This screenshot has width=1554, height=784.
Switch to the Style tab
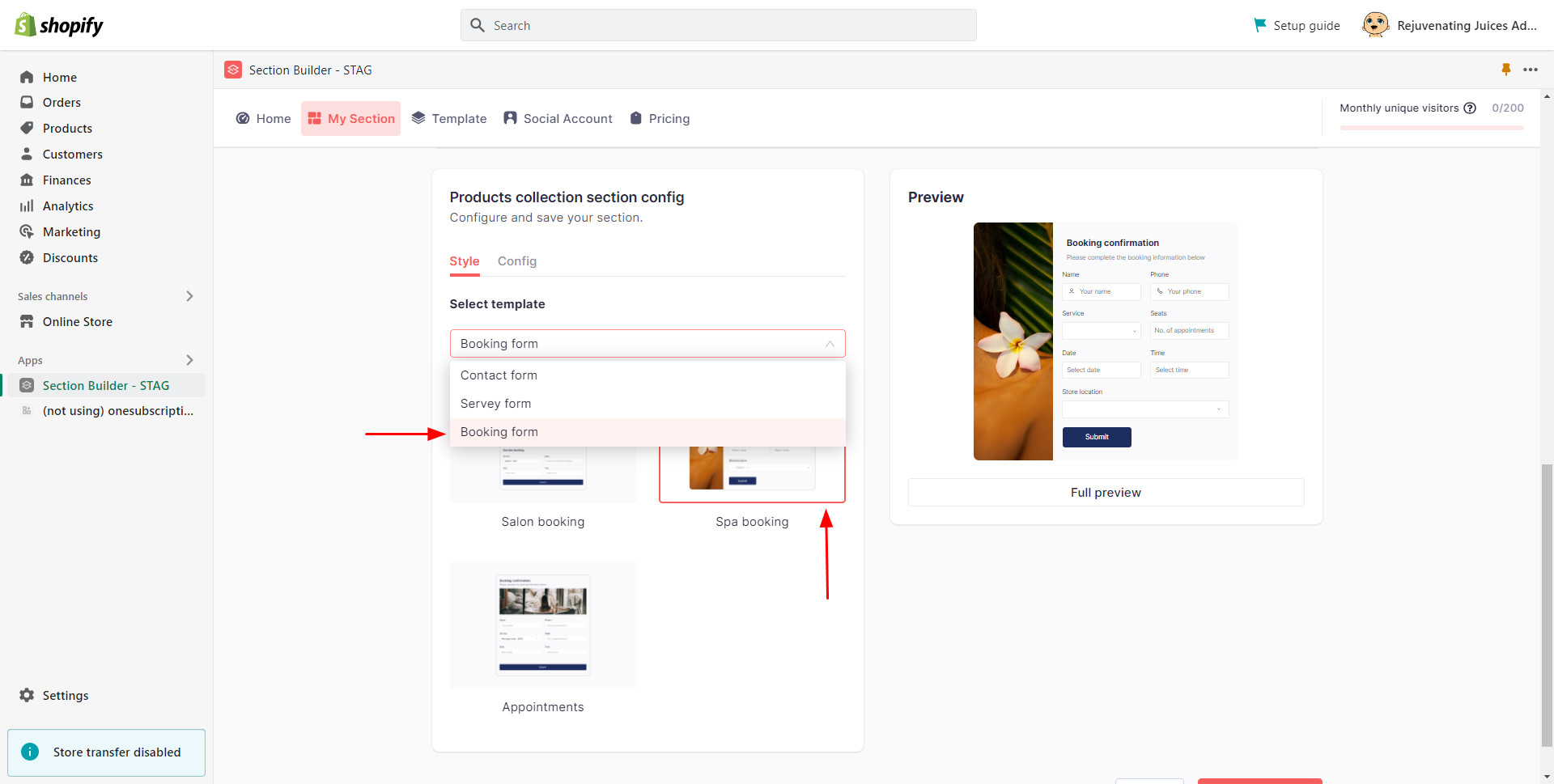(x=465, y=261)
